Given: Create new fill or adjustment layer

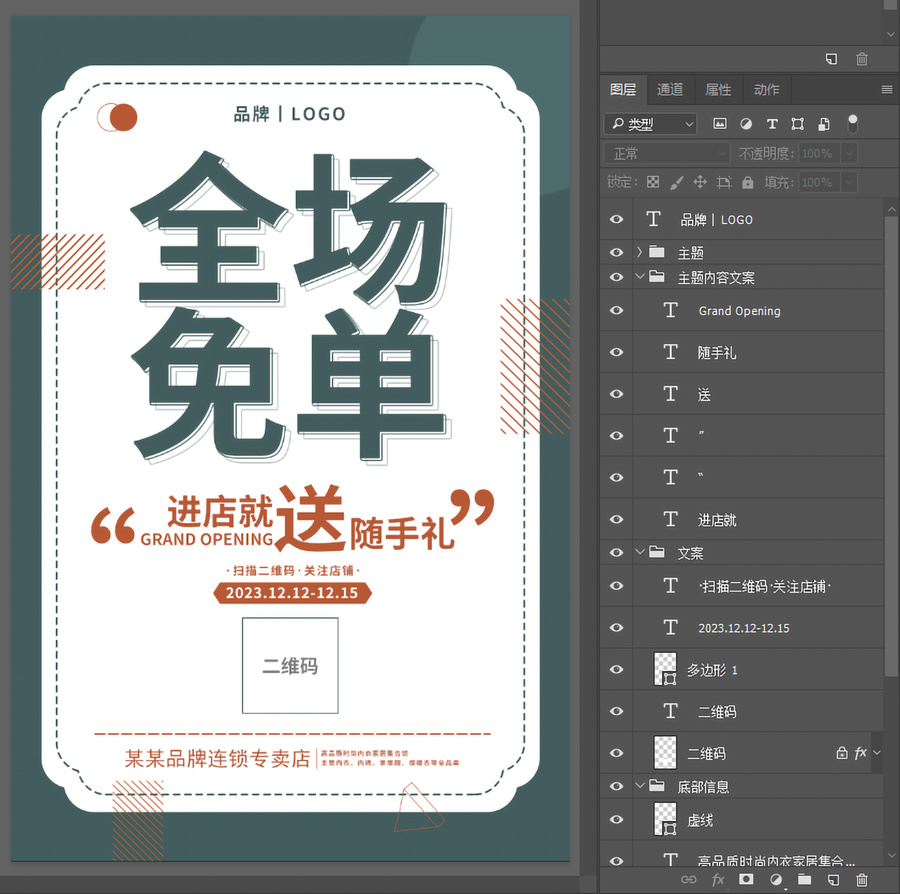Looking at the screenshot, I should (x=775, y=879).
